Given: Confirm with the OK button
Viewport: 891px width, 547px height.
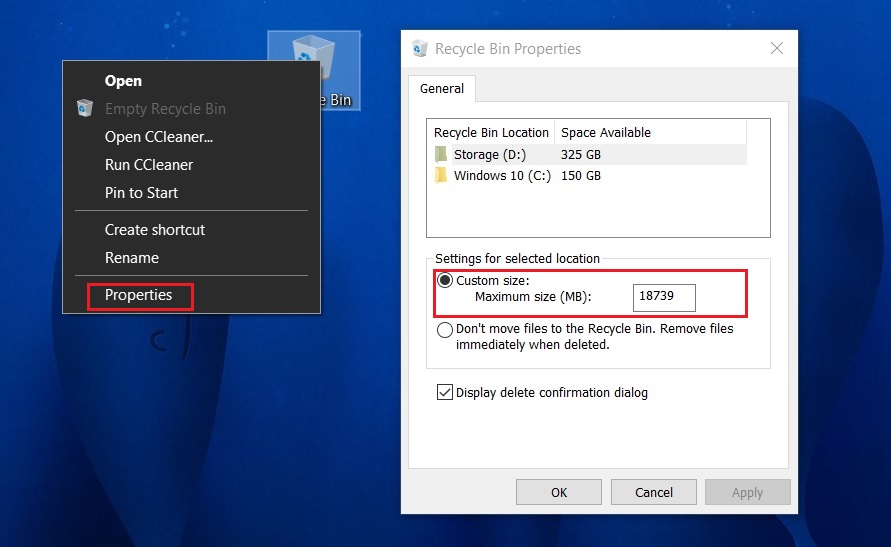Looking at the screenshot, I should [559, 492].
